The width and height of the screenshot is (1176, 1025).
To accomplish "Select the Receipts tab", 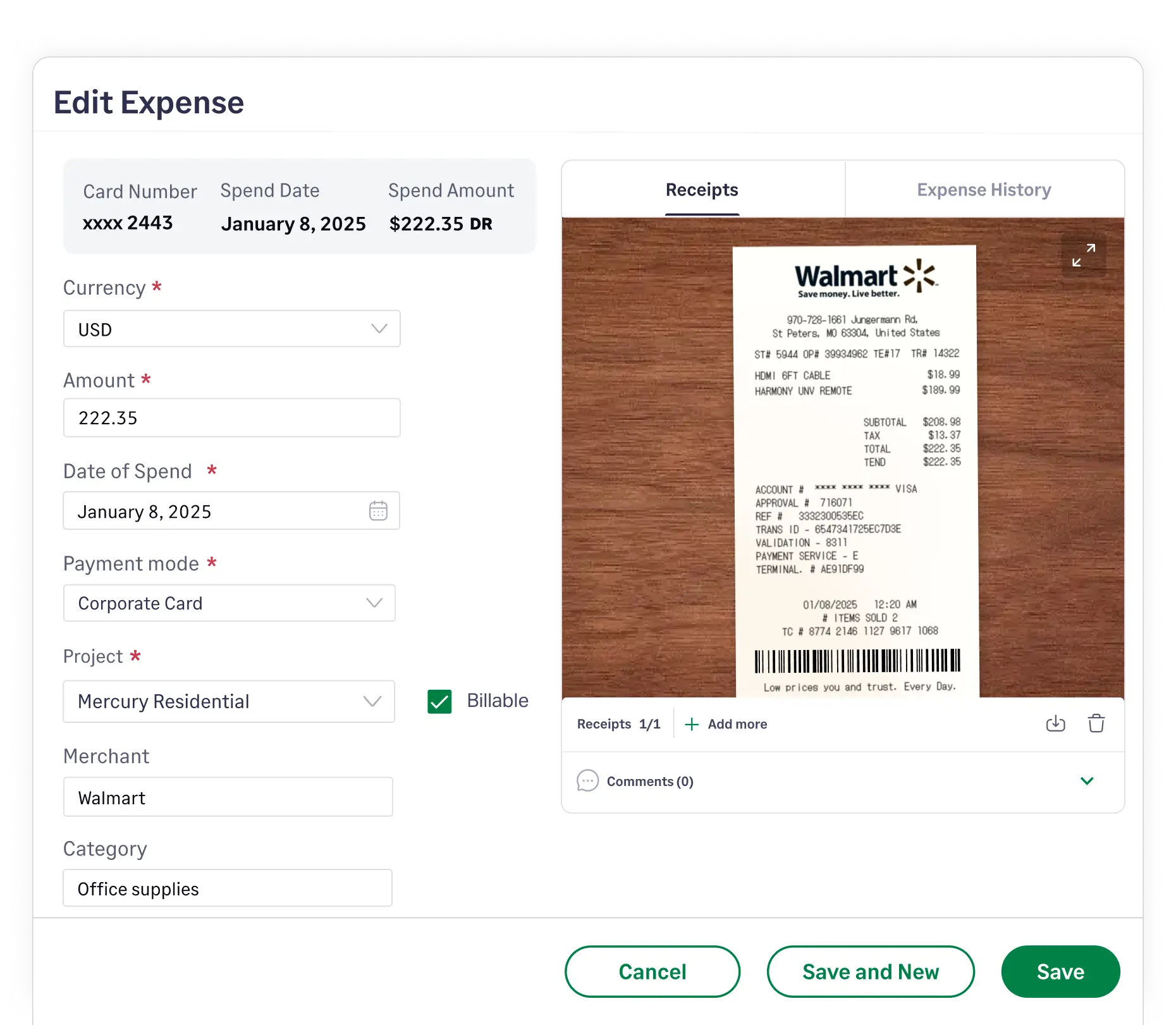I will [702, 189].
